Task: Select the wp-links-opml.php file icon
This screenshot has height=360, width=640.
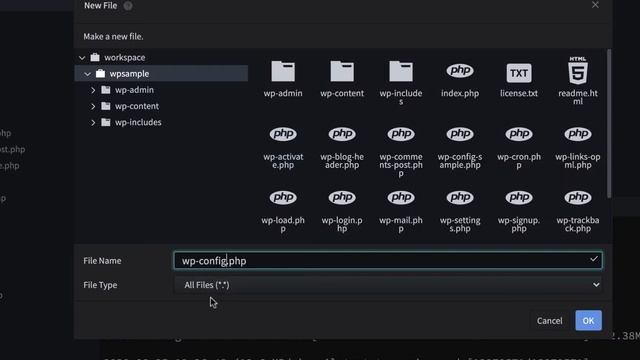Action: tap(578, 134)
